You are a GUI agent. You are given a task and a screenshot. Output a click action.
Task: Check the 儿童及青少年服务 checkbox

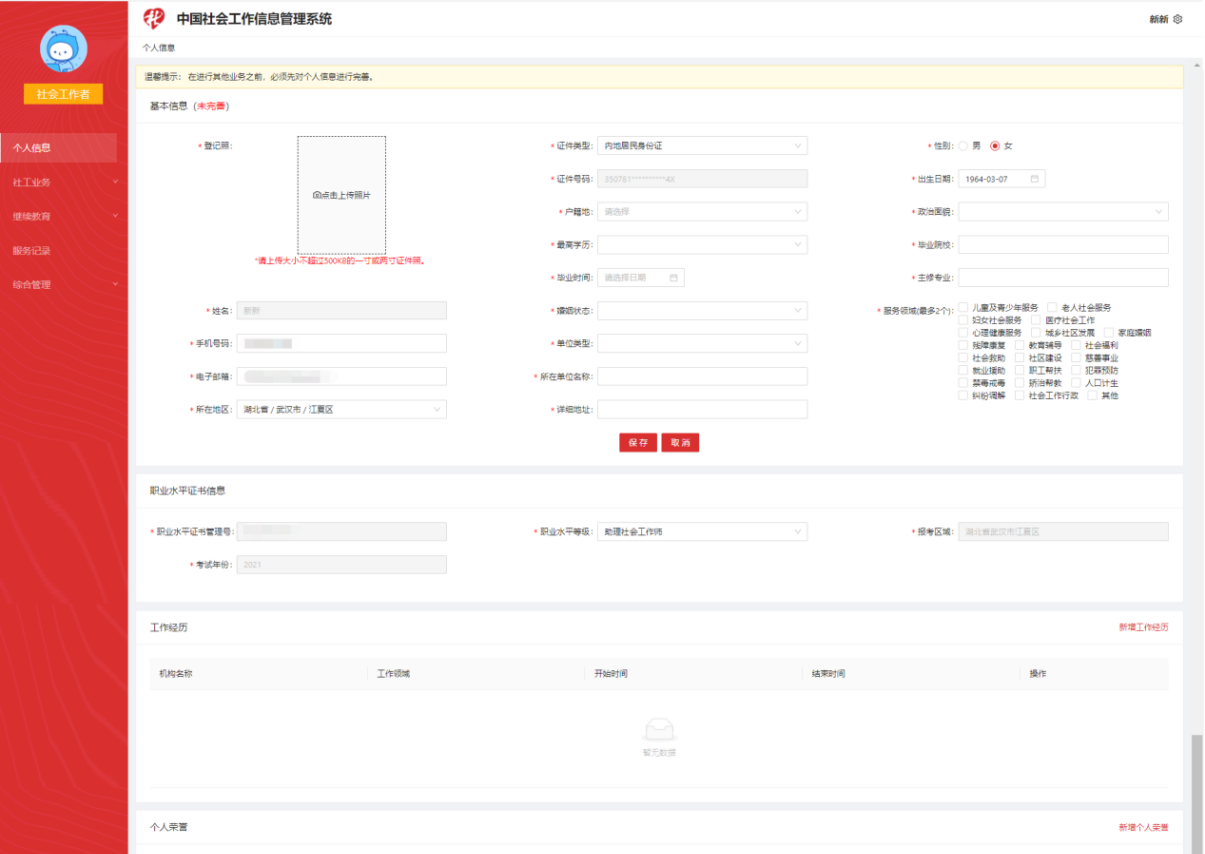[x=963, y=308]
